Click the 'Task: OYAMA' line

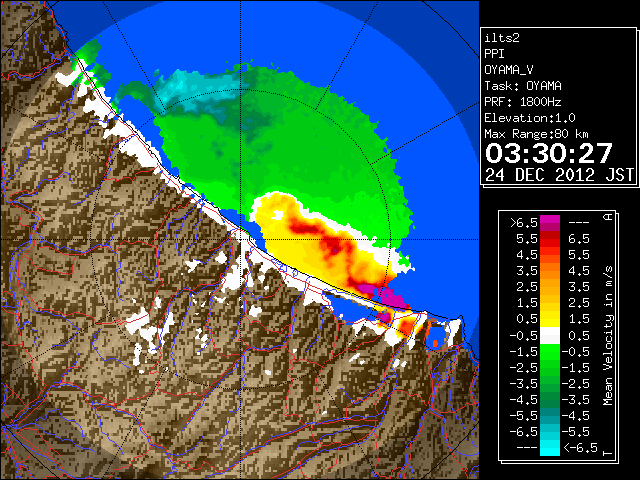(x=523, y=86)
